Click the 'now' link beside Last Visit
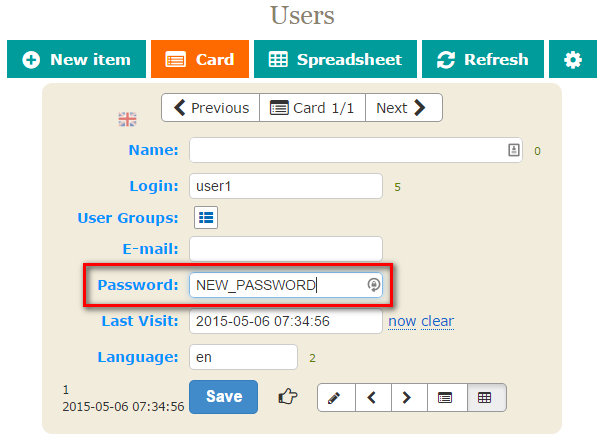 click(402, 321)
